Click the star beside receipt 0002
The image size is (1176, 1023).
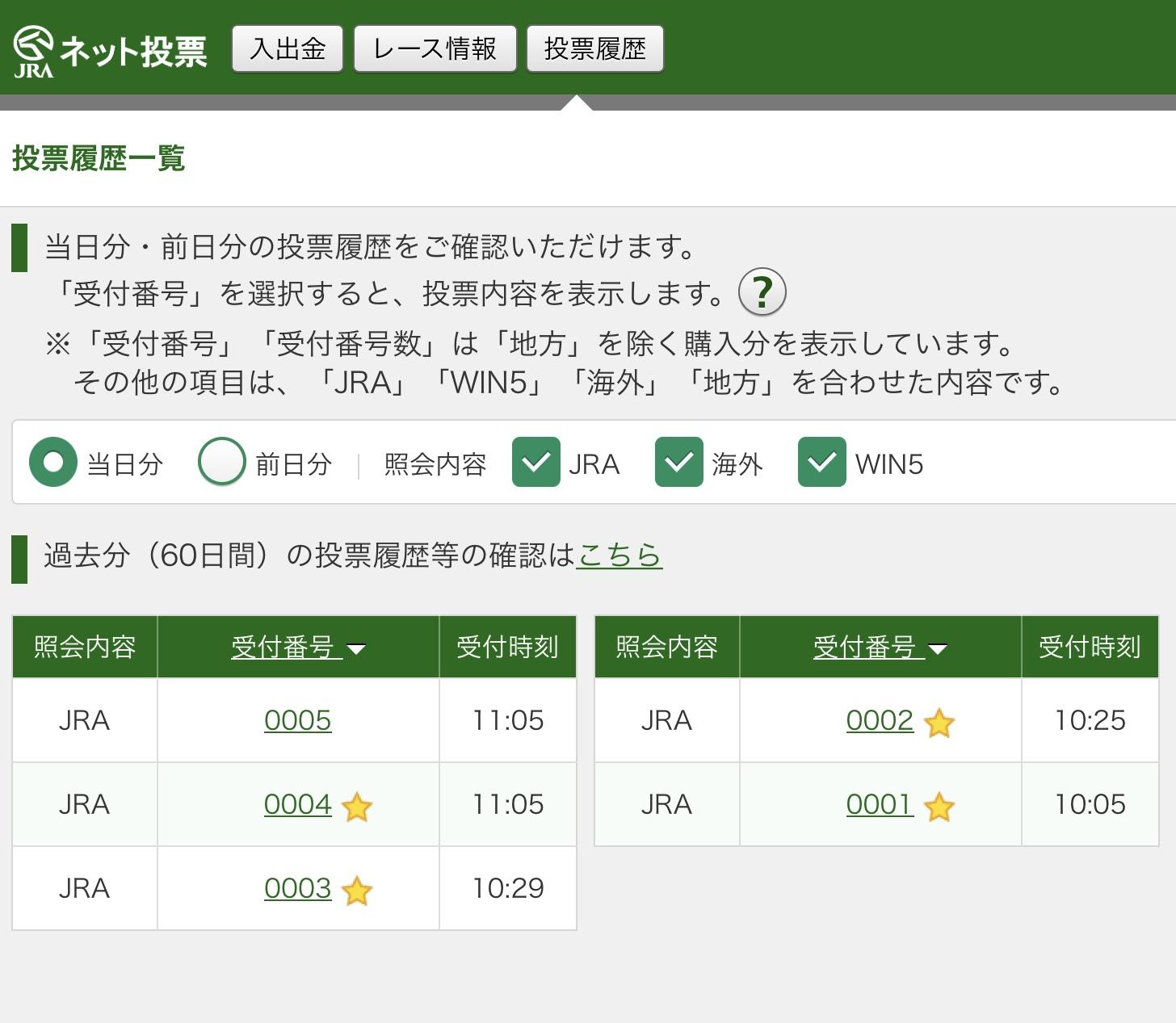pos(939,723)
